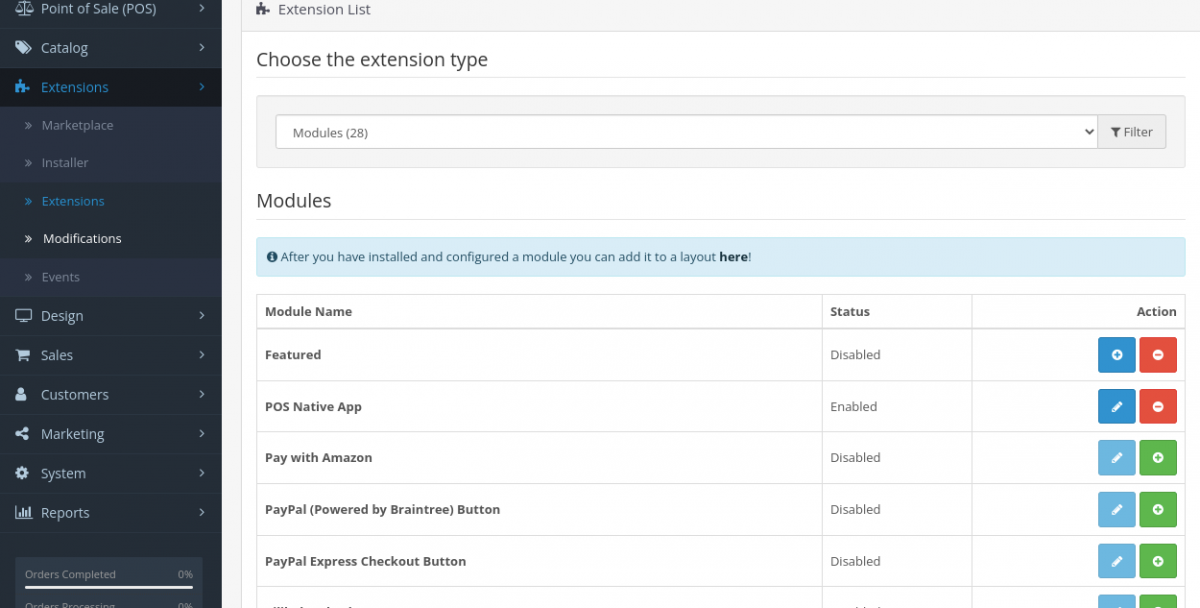Expand the Catalog sidebar menu
Screen dimensions: 1200x608
point(110,48)
